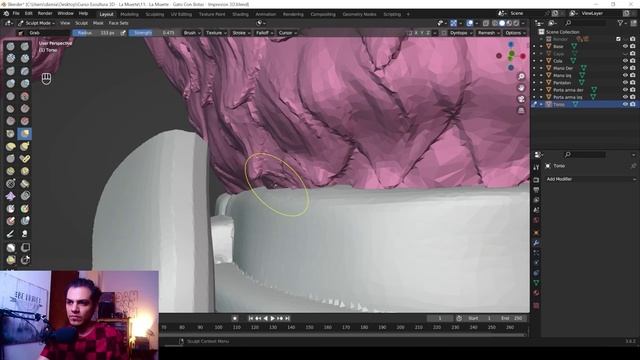The height and width of the screenshot is (360, 640).
Task: Enable solid viewport shading mode
Action: (502, 23)
